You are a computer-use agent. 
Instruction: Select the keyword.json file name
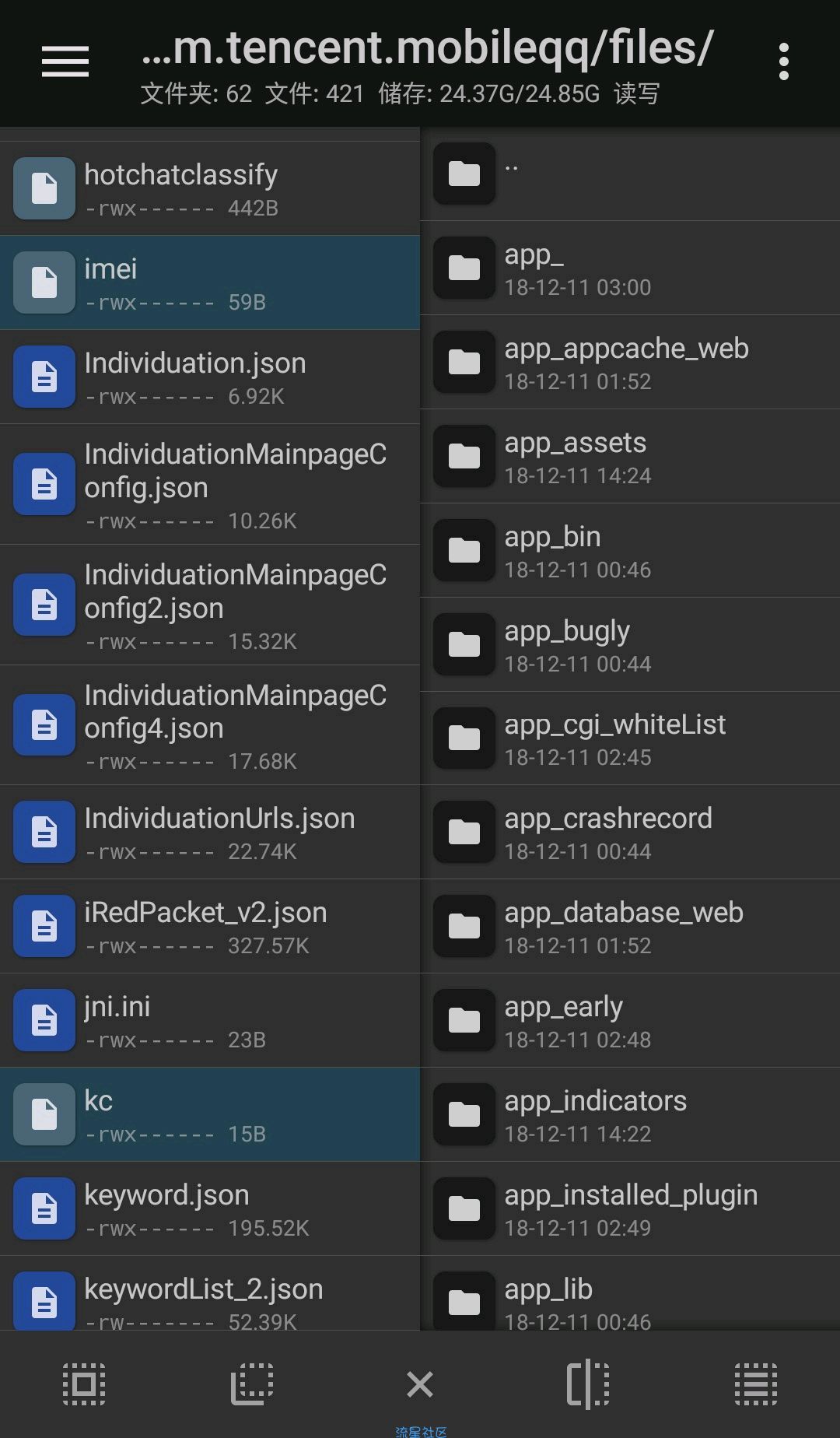point(166,1195)
